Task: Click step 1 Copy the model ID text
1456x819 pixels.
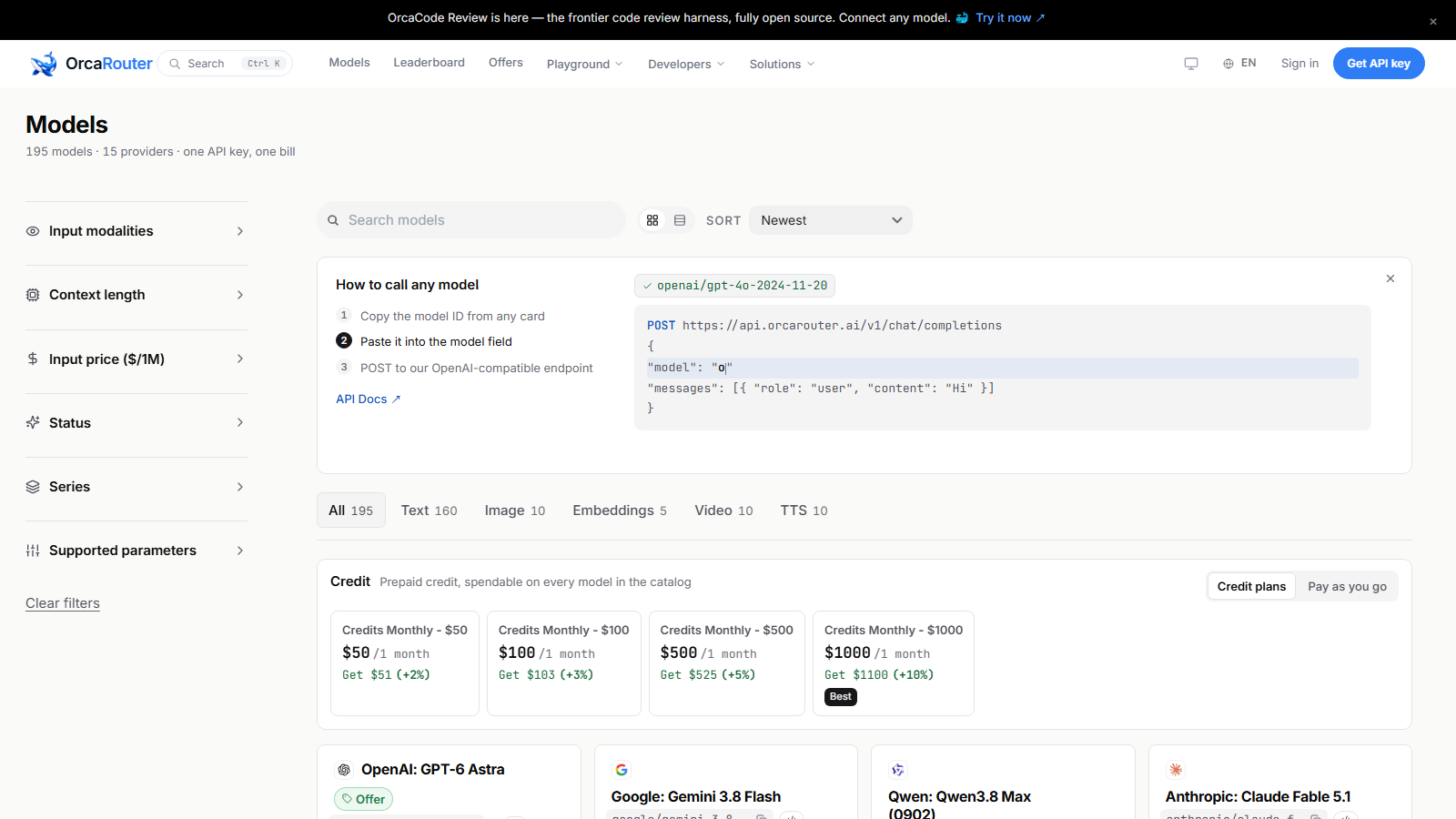Action: [452, 317]
